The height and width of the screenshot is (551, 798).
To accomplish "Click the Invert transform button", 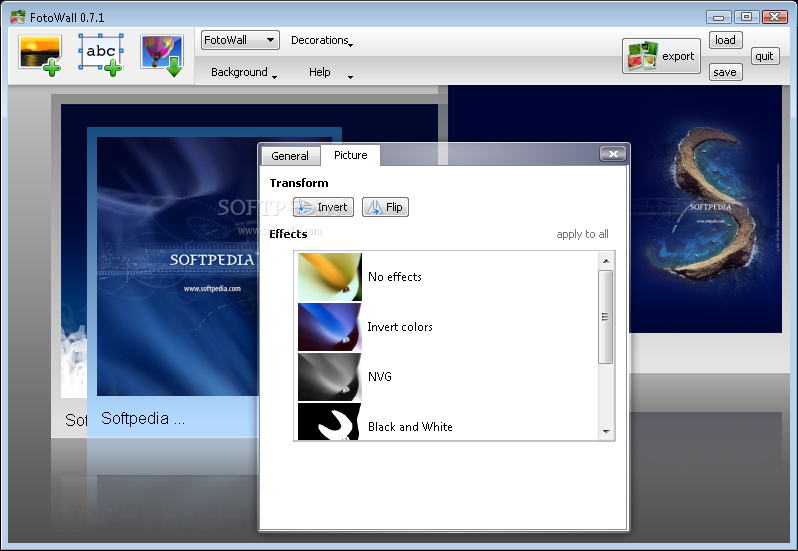I will [323, 207].
